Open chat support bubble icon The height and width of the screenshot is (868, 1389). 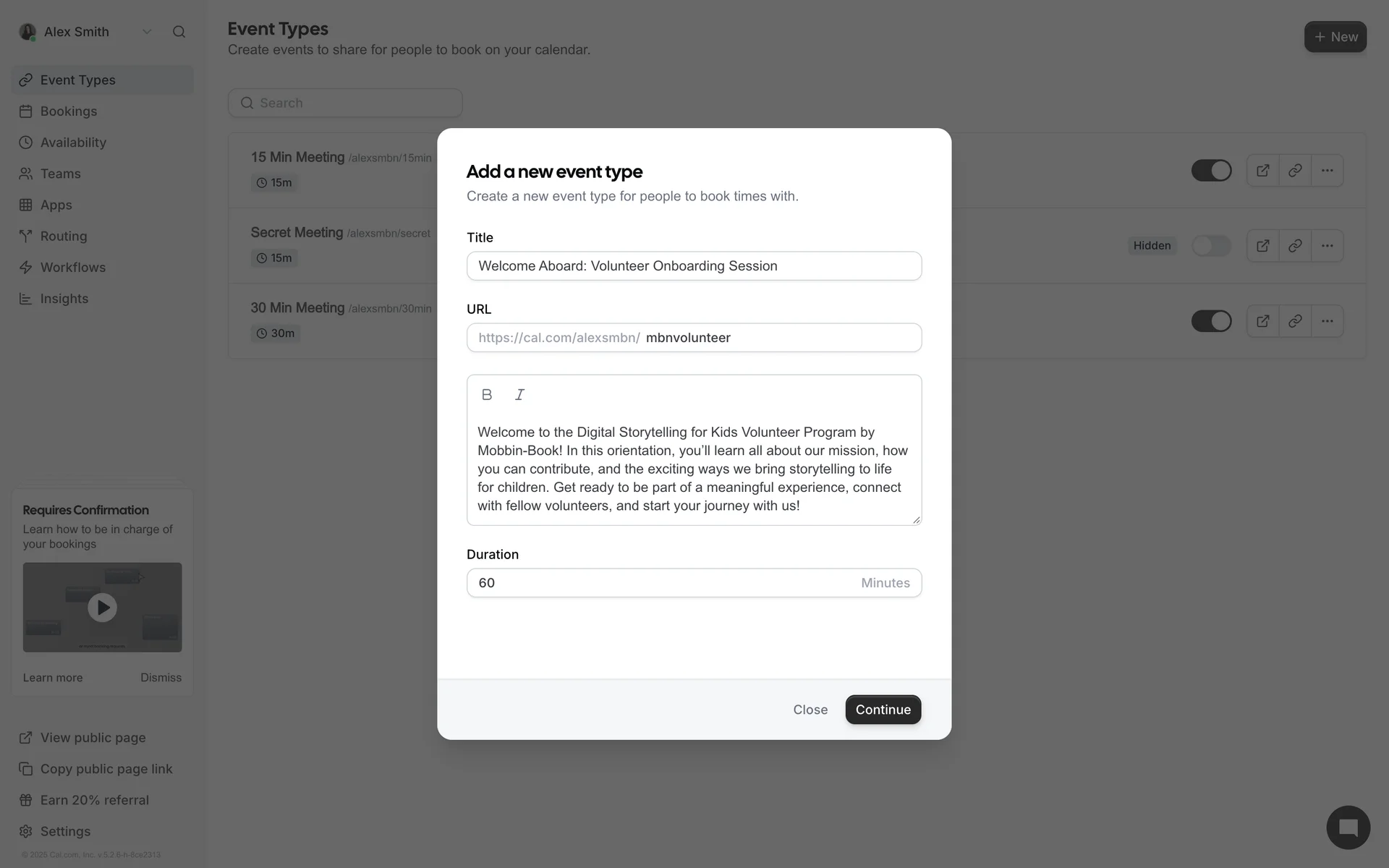point(1348,827)
